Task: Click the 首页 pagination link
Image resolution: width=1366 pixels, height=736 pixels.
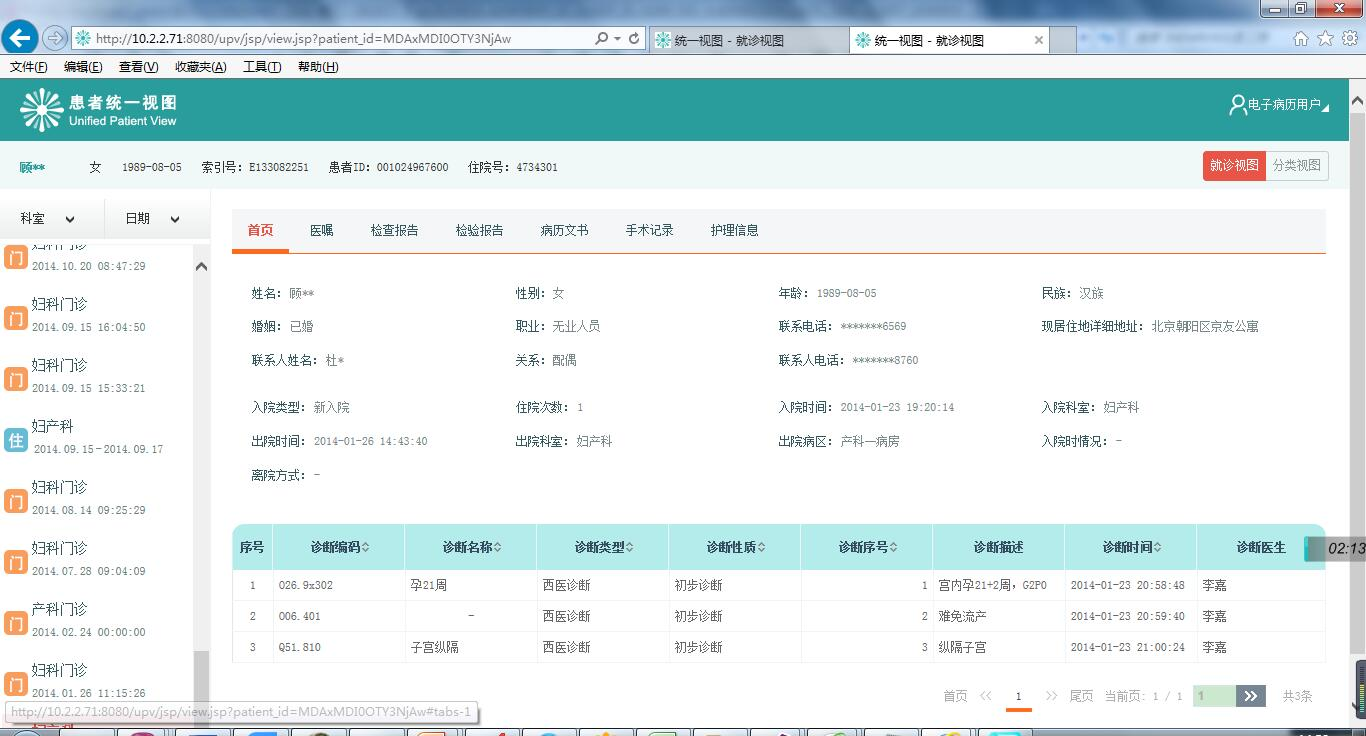Action: point(955,696)
